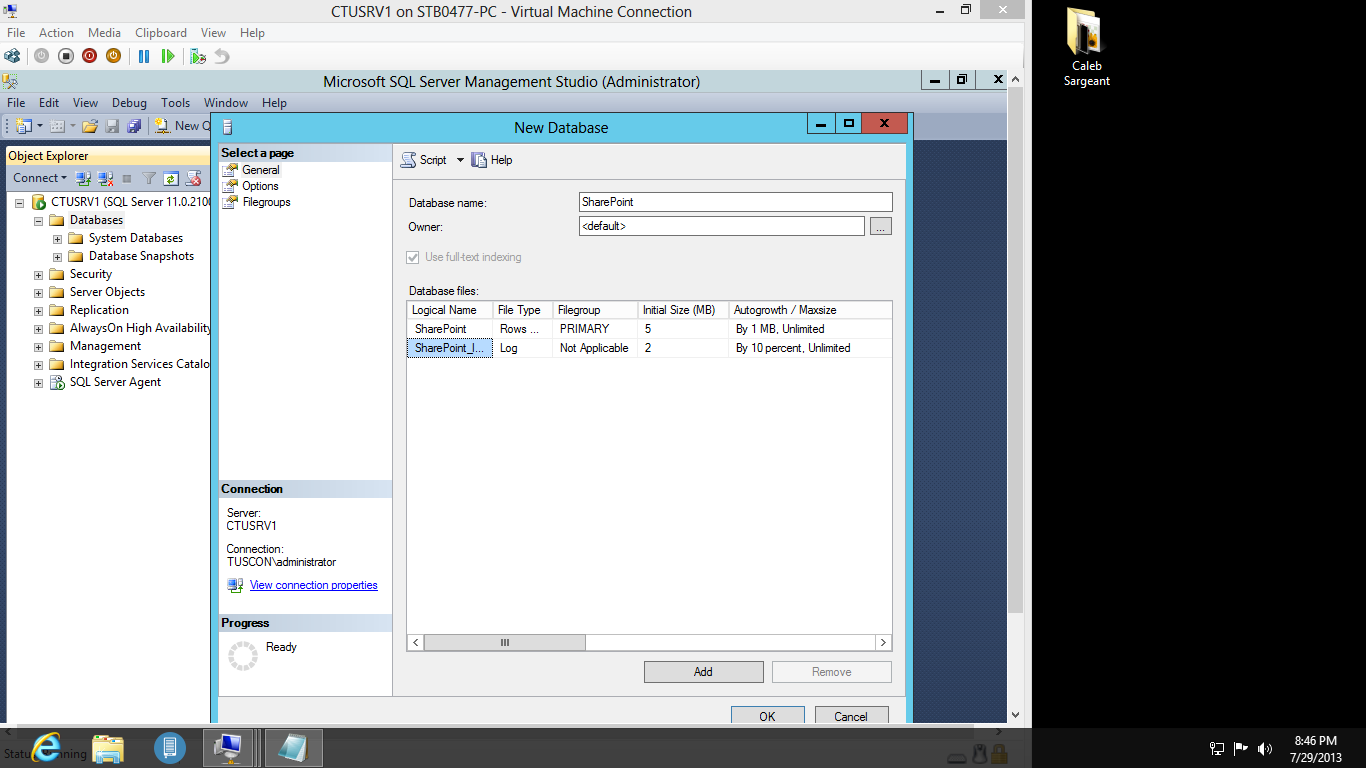The width and height of the screenshot is (1366, 768).
Task: Click the Autogrowth / Maxsize column header
Action: 810,310
